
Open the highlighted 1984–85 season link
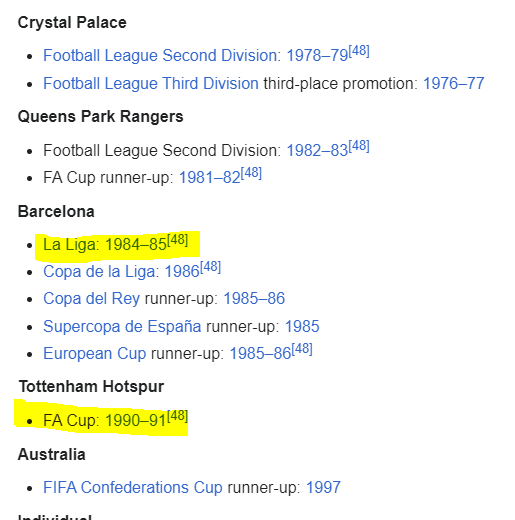136,245
